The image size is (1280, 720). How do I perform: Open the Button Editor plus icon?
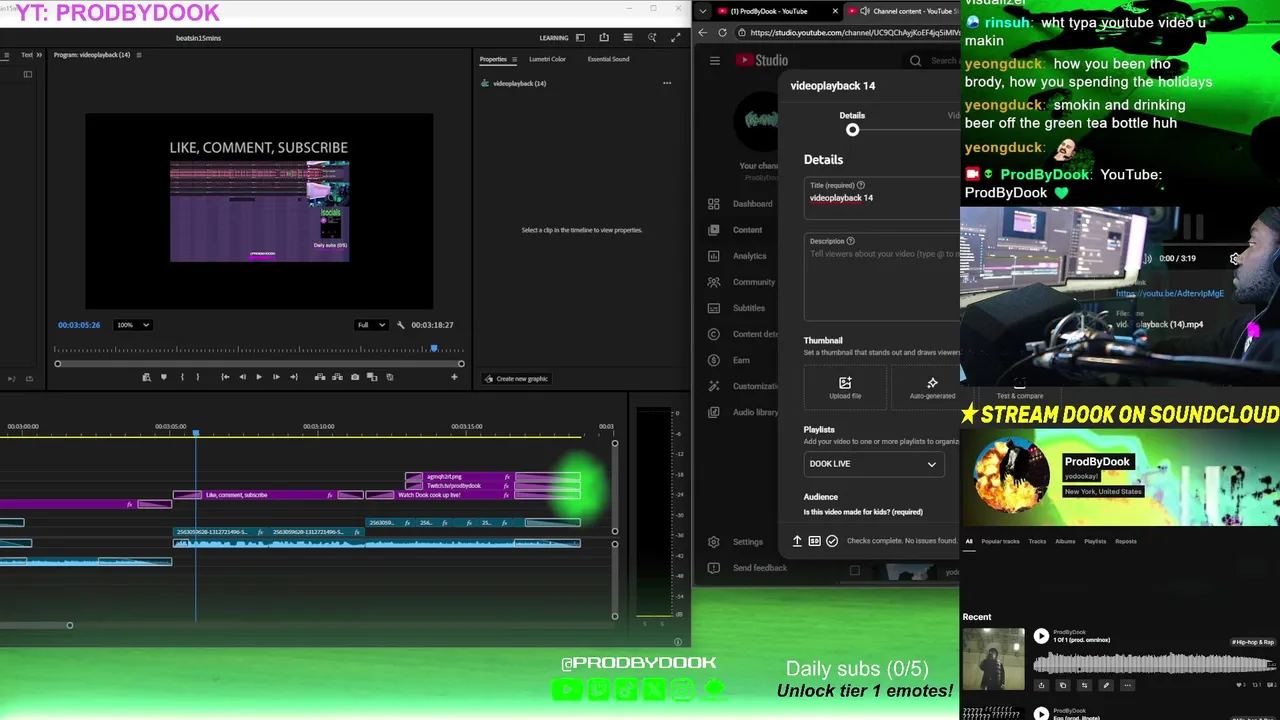click(454, 377)
